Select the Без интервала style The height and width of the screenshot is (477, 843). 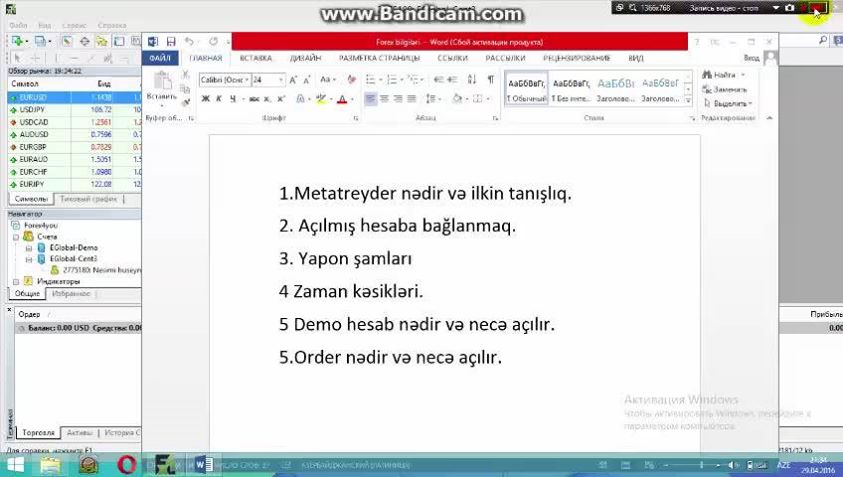(571, 89)
